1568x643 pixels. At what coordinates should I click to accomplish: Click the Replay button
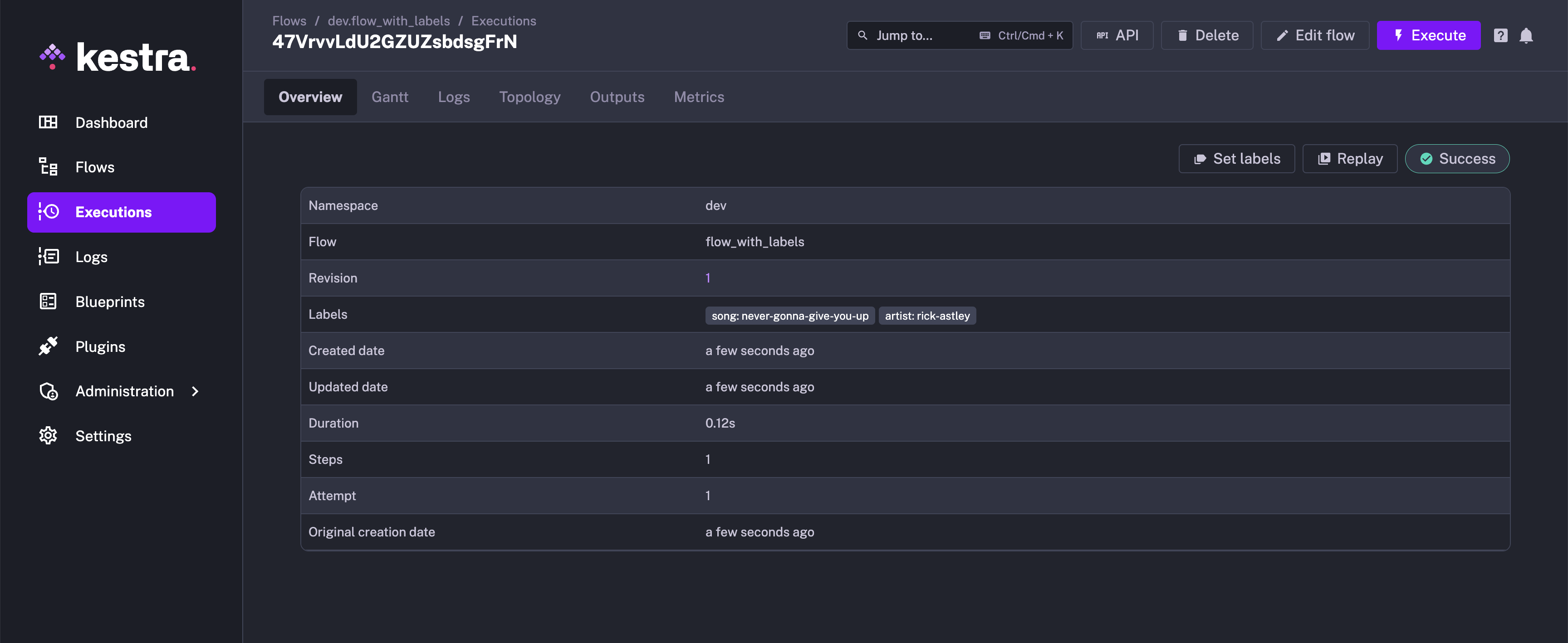pyautogui.click(x=1349, y=159)
